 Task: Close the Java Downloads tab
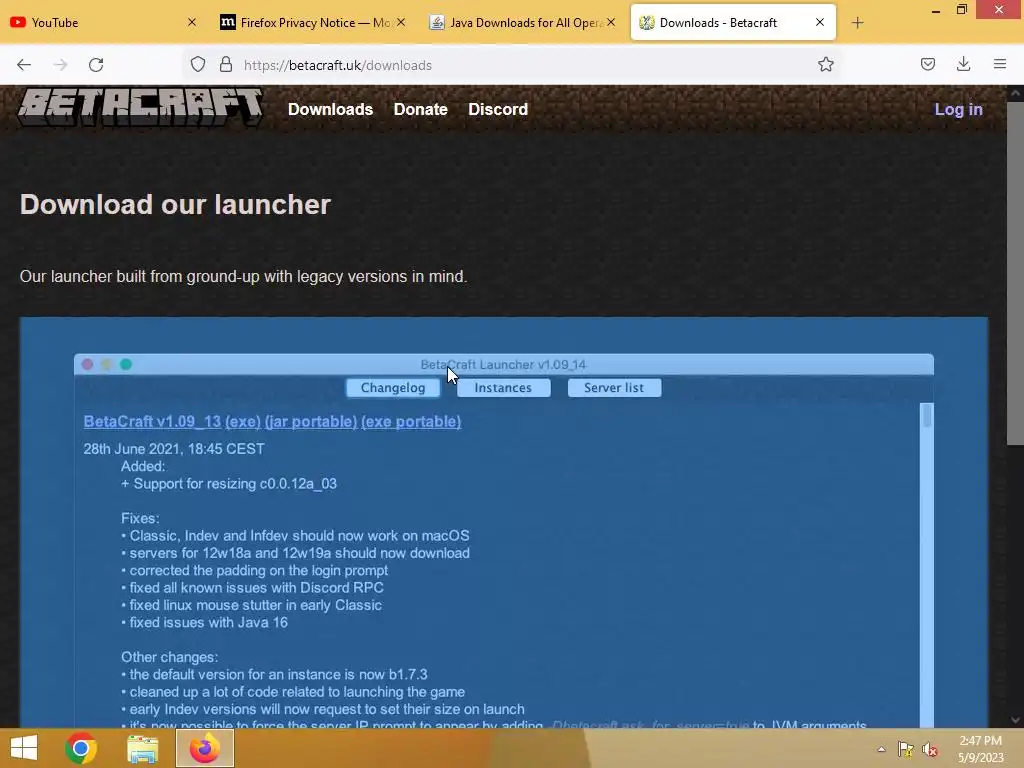pyautogui.click(x=611, y=22)
